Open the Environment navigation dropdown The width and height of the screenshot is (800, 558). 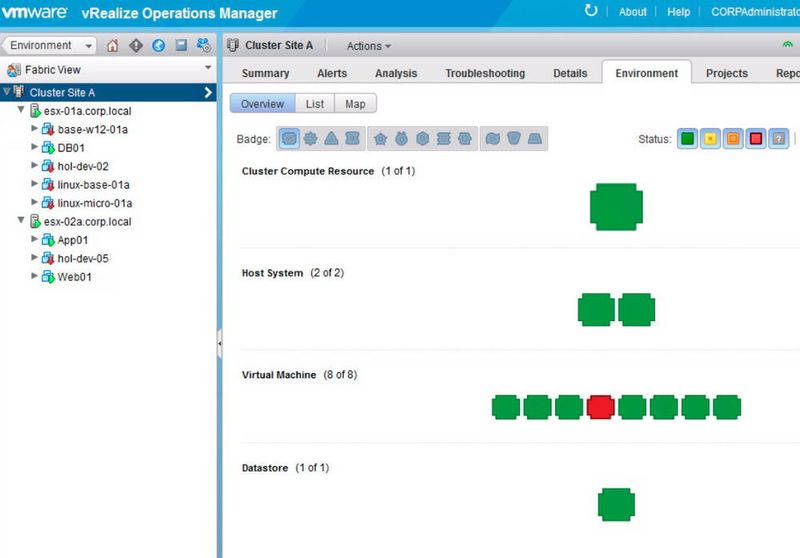49,45
